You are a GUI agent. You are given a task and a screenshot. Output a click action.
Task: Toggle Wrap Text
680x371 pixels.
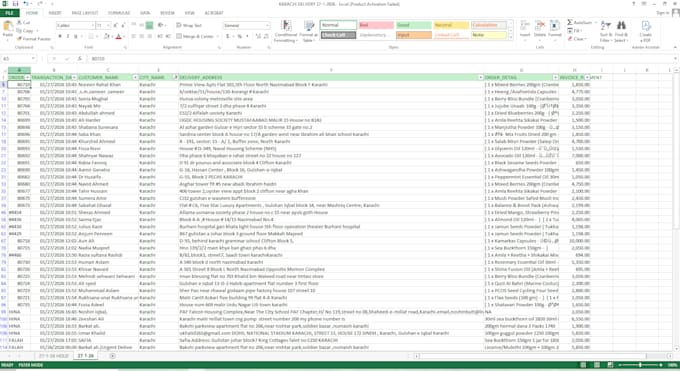tap(189, 25)
